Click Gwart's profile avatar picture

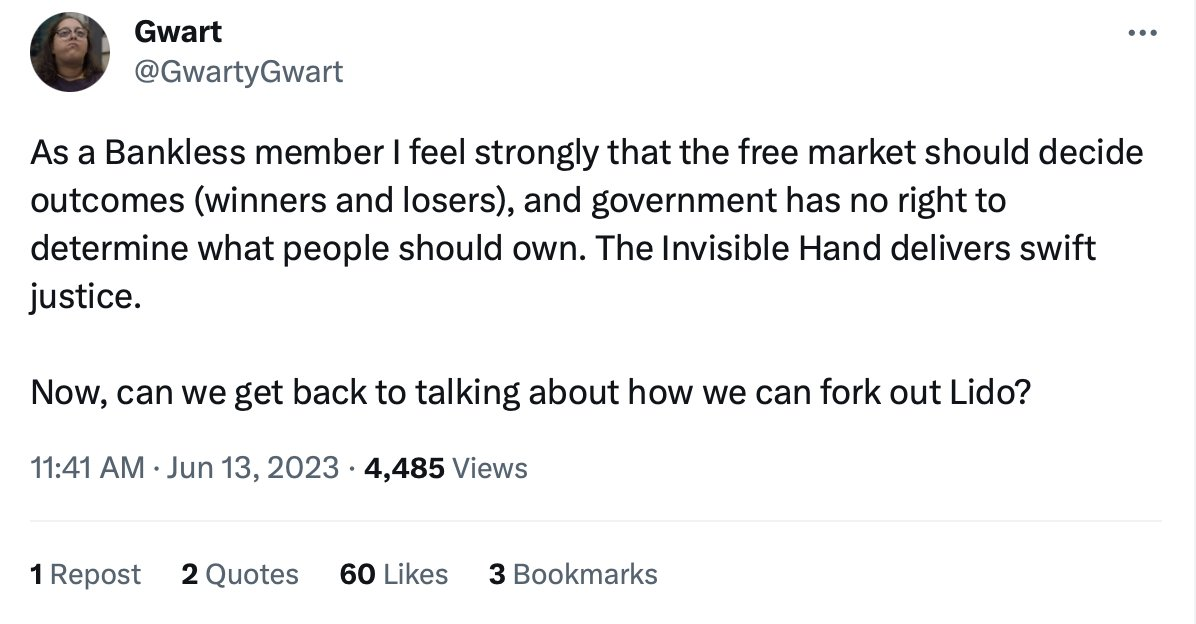70,54
